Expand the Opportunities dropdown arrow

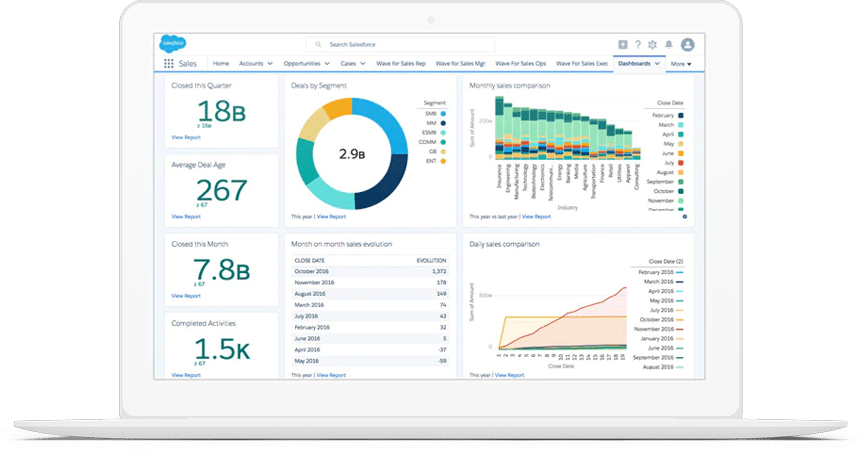(327, 64)
